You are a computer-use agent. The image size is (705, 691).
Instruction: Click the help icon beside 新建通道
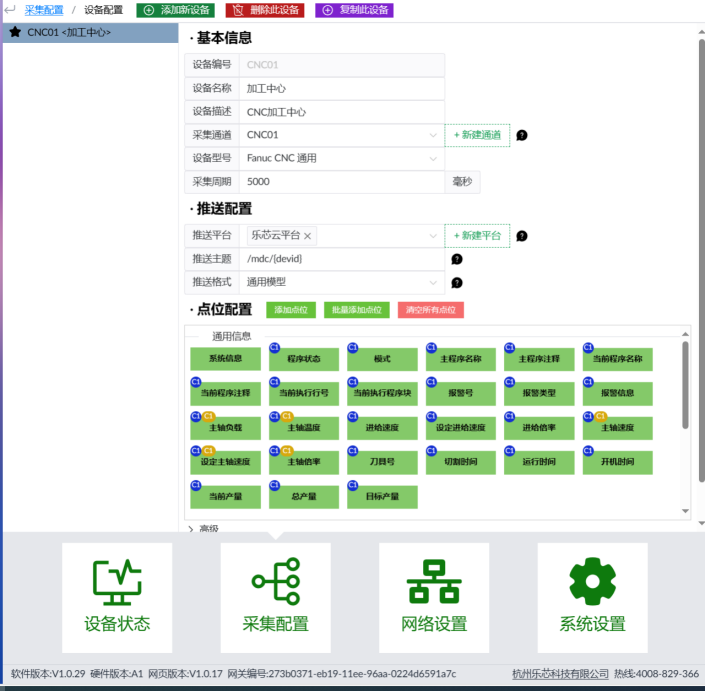tap(521, 135)
